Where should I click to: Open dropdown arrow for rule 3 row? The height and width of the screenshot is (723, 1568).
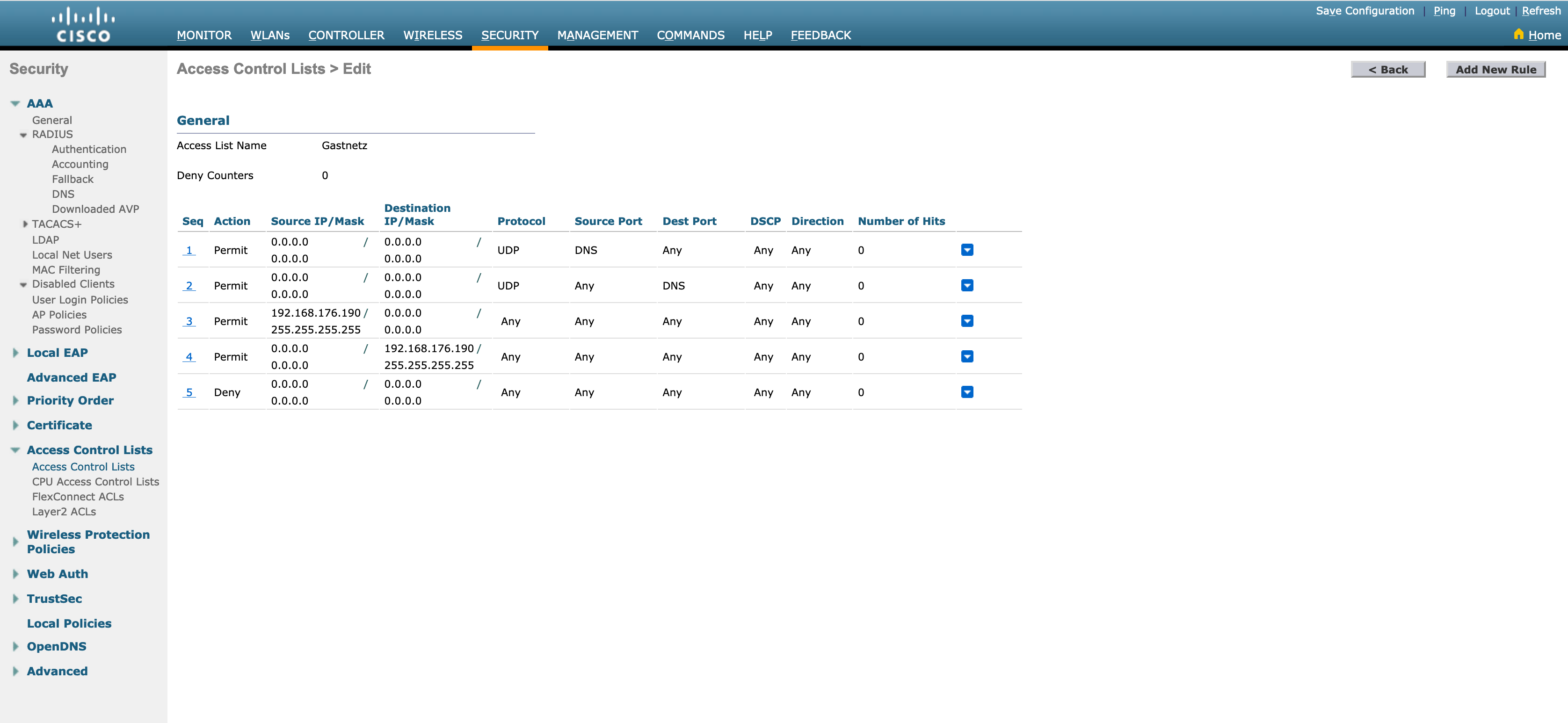click(966, 321)
